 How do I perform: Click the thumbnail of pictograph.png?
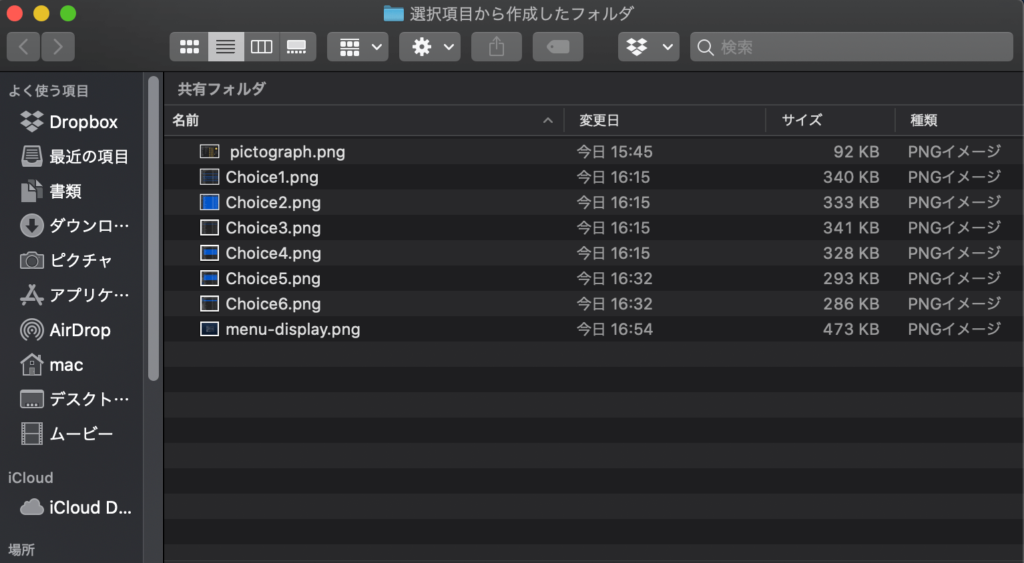[209, 152]
